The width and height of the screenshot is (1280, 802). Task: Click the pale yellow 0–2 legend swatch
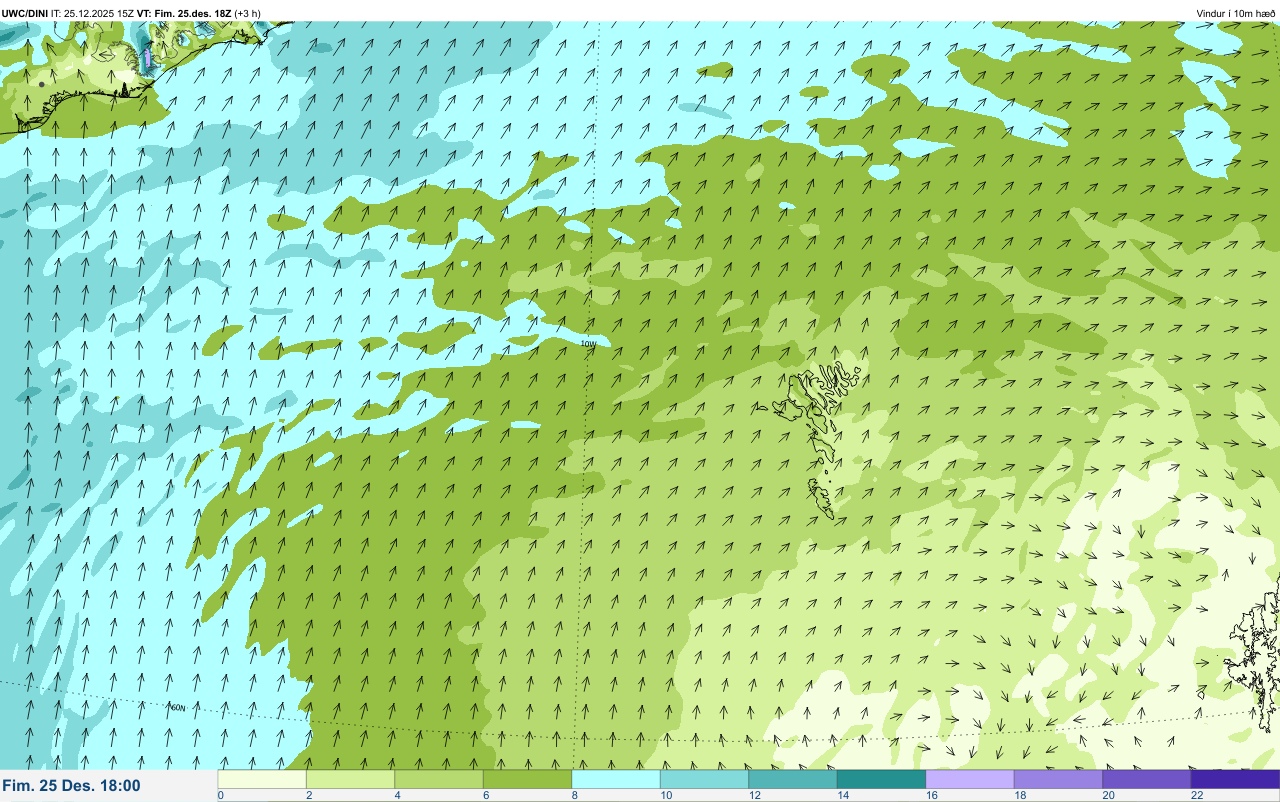[x=262, y=778]
